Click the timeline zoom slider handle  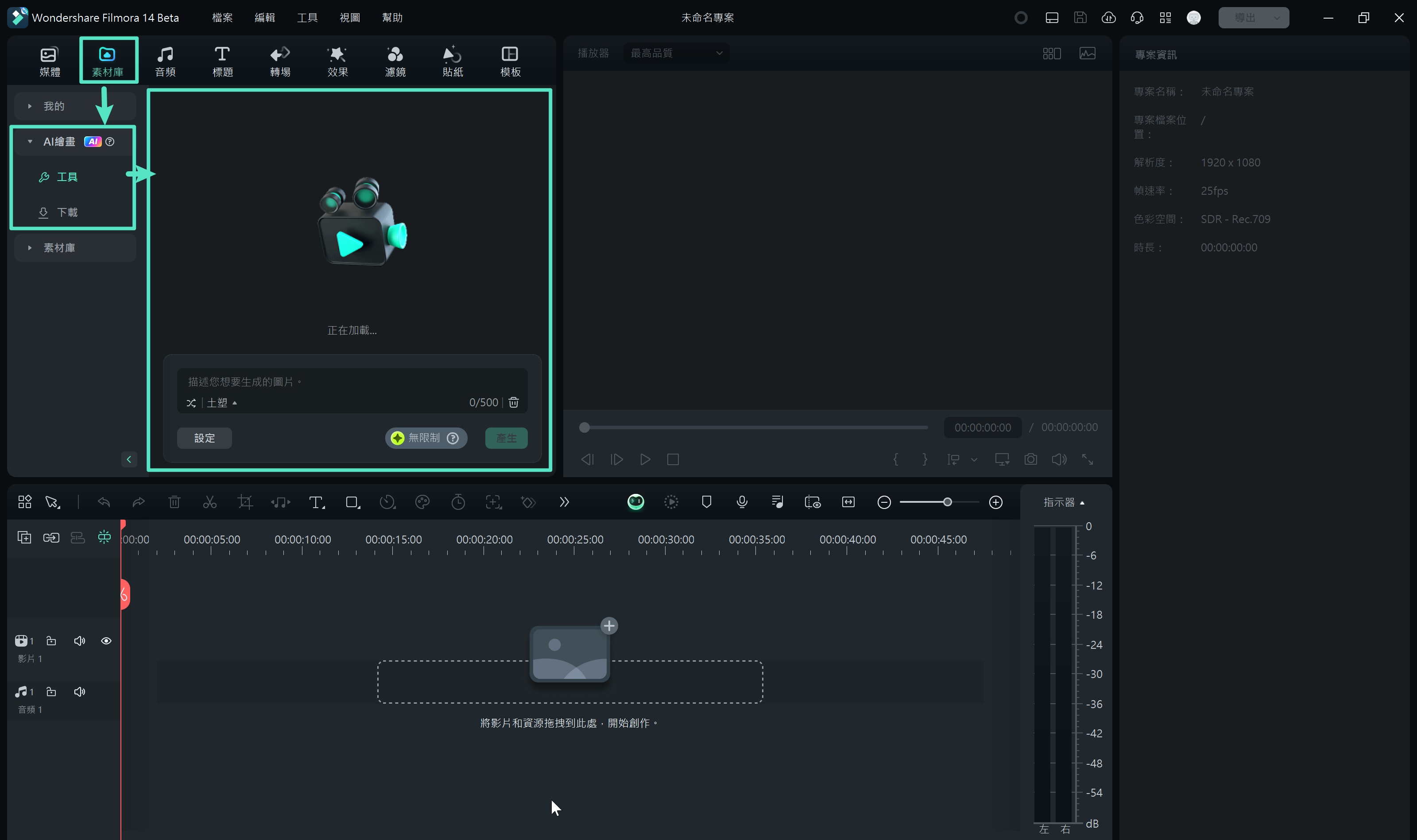click(948, 502)
